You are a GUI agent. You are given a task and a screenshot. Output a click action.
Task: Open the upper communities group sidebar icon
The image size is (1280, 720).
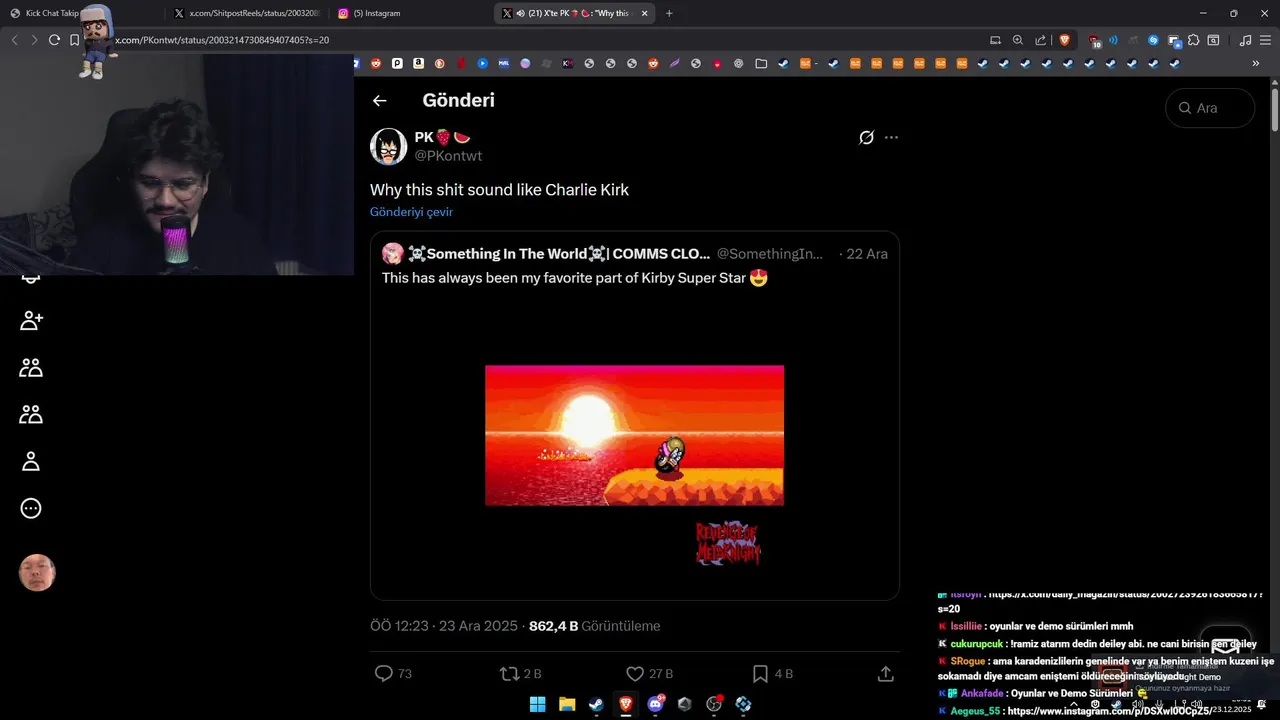[x=31, y=368]
